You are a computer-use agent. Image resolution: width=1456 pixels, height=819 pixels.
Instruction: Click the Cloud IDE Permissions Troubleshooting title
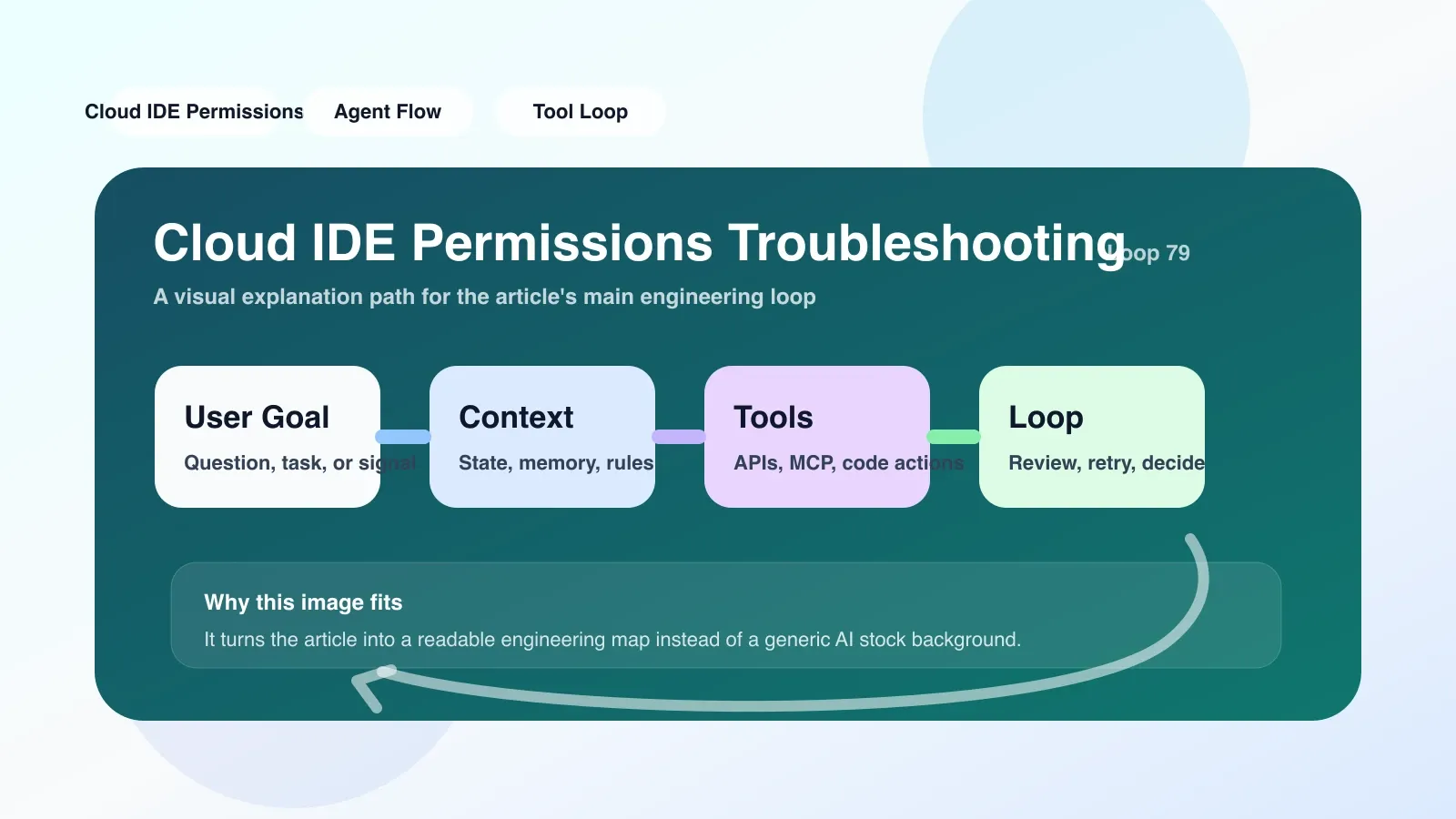point(640,244)
